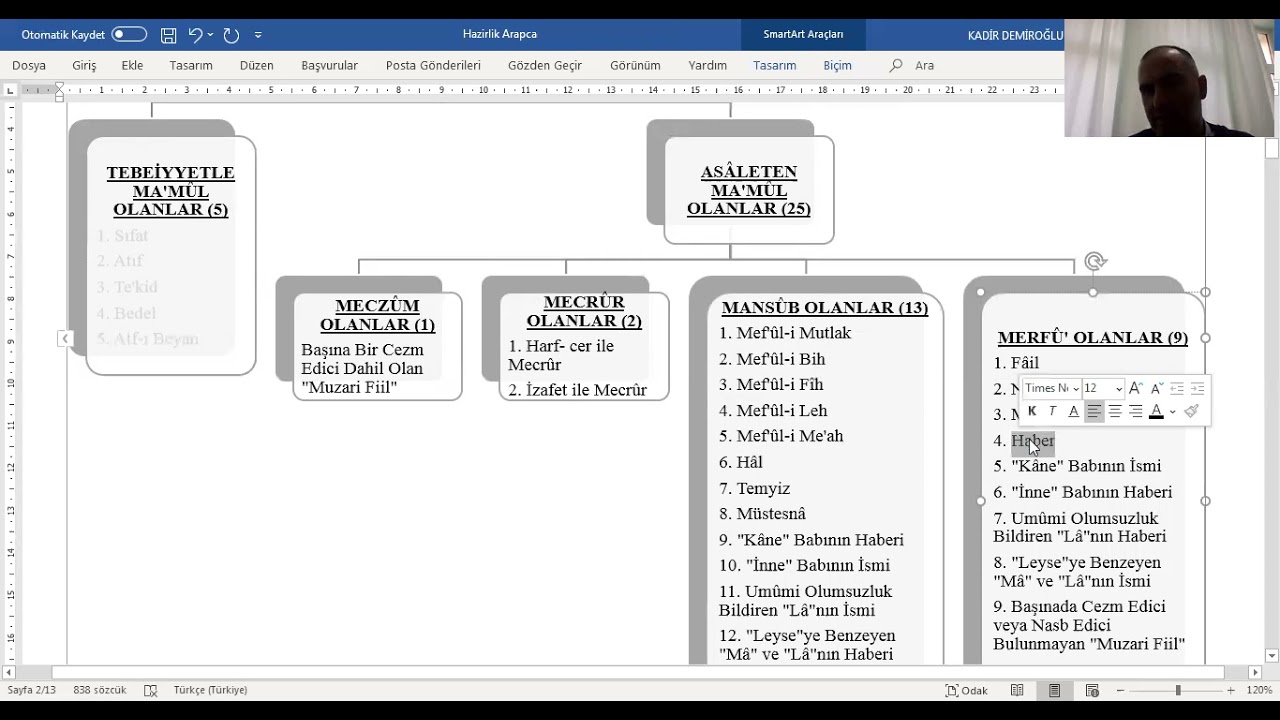Click the decrease indent icon
Image resolution: width=1280 pixels, height=720 pixels.
(1177, 388)
